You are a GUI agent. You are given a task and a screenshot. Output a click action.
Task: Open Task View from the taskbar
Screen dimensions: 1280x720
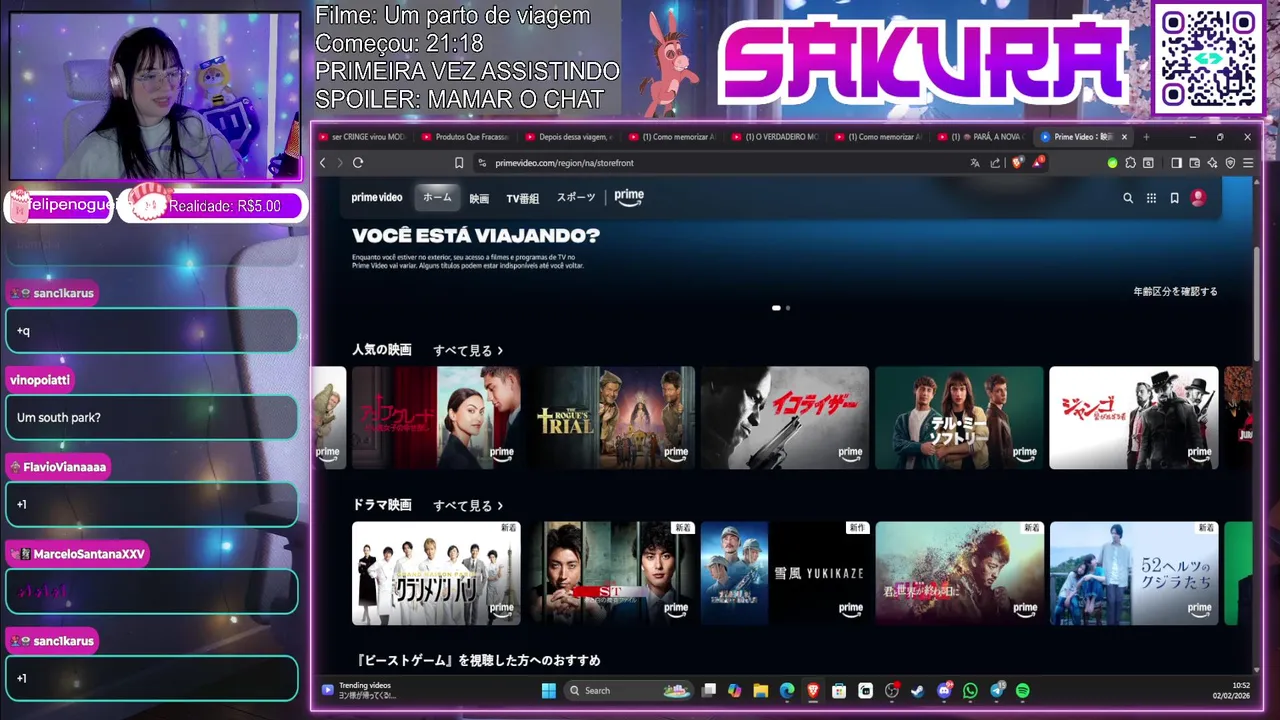pos(709,690)
